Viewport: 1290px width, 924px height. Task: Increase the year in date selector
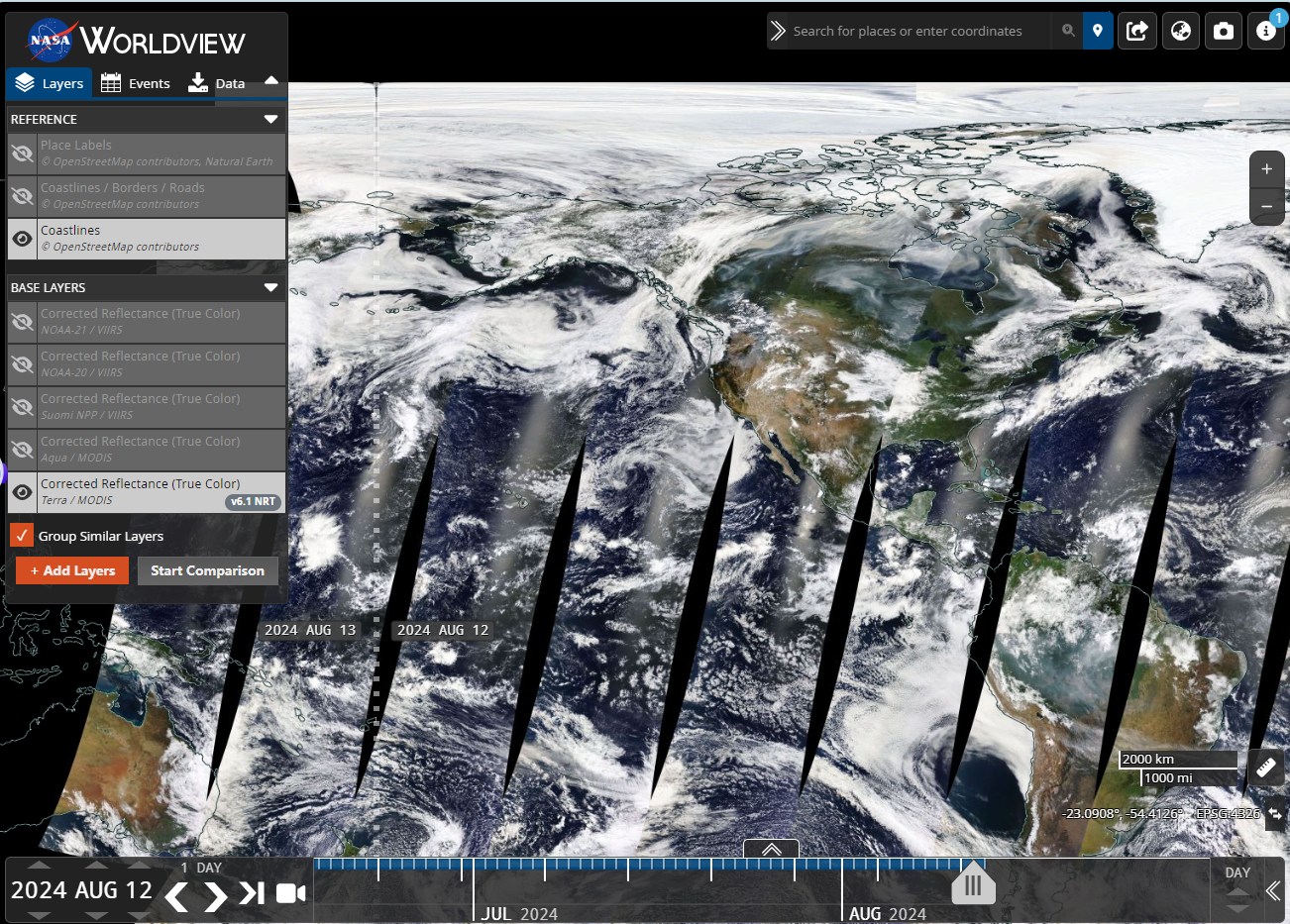point(39,866)
